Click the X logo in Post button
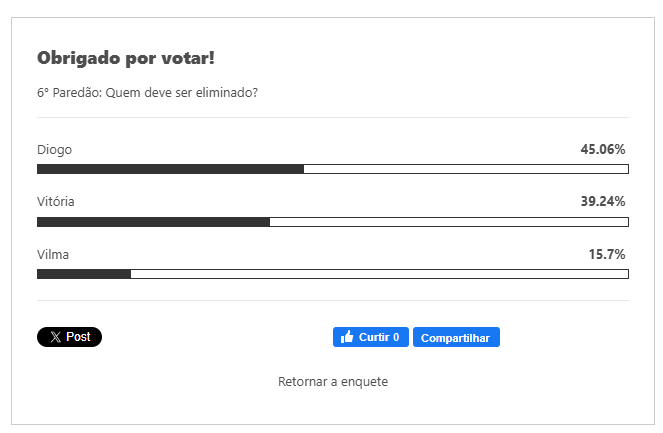The width and height of the screenshot is (663, 433). click(x=56, y=338)
